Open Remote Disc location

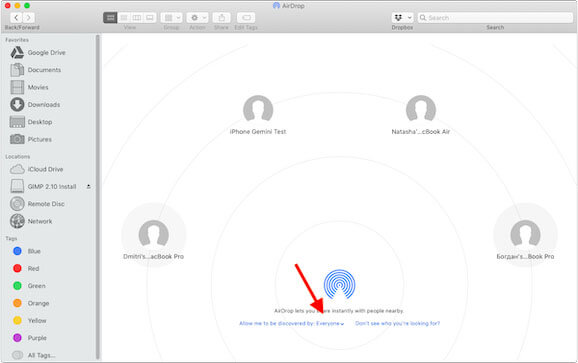46,204
